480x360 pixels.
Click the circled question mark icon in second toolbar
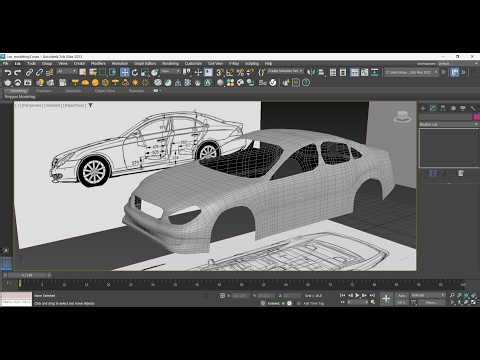click(306, 83)
